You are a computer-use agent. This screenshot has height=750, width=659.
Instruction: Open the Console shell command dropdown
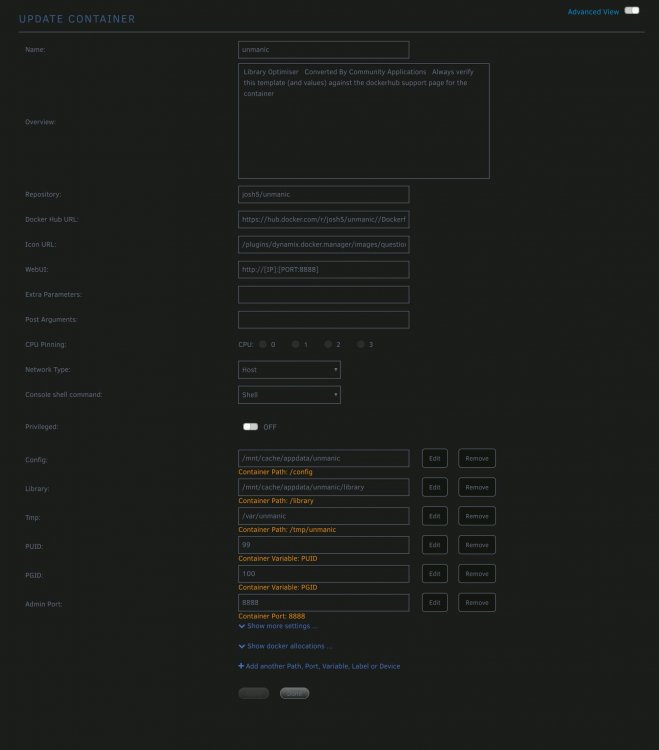pyautogui.click(x=289, y=395)
